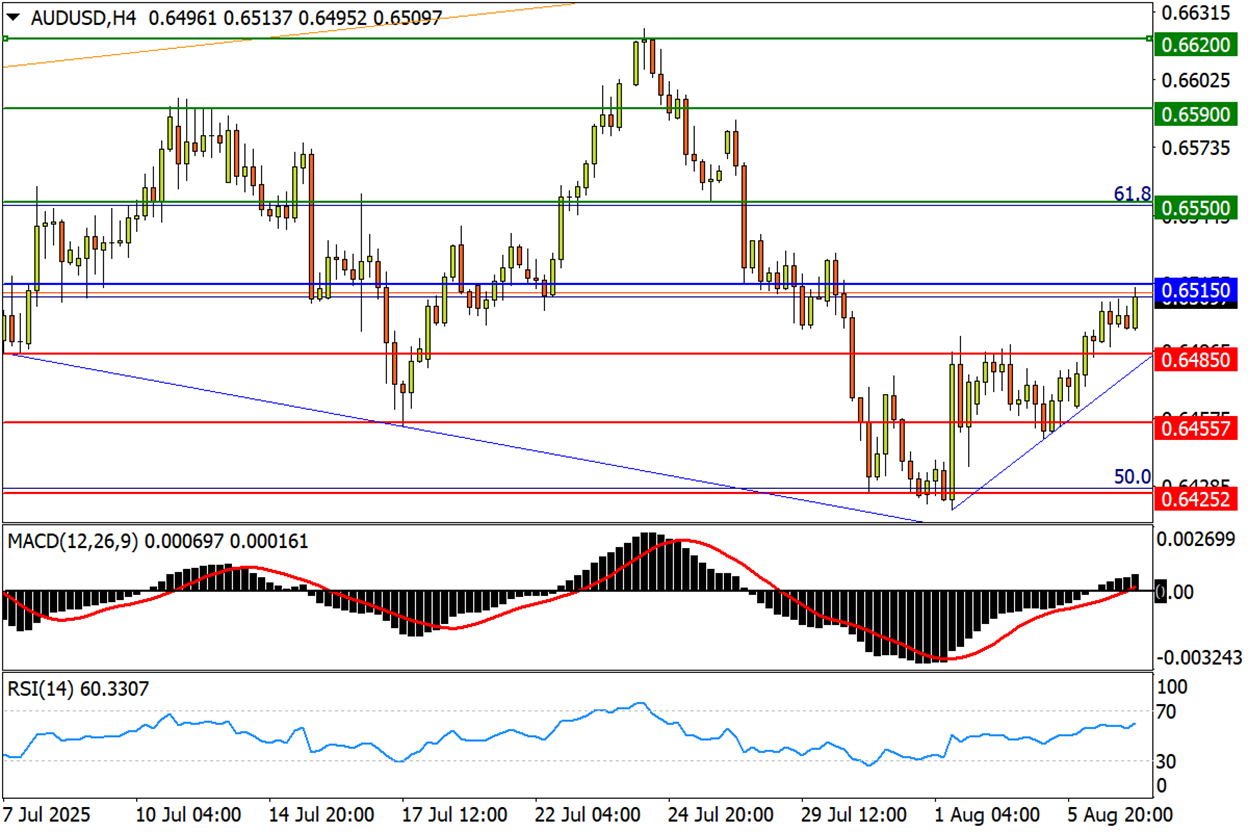Click the current MACD value marker 0.00
Image resolution: width=1248 pixels, height=832 pixels.
[1174, 592]
